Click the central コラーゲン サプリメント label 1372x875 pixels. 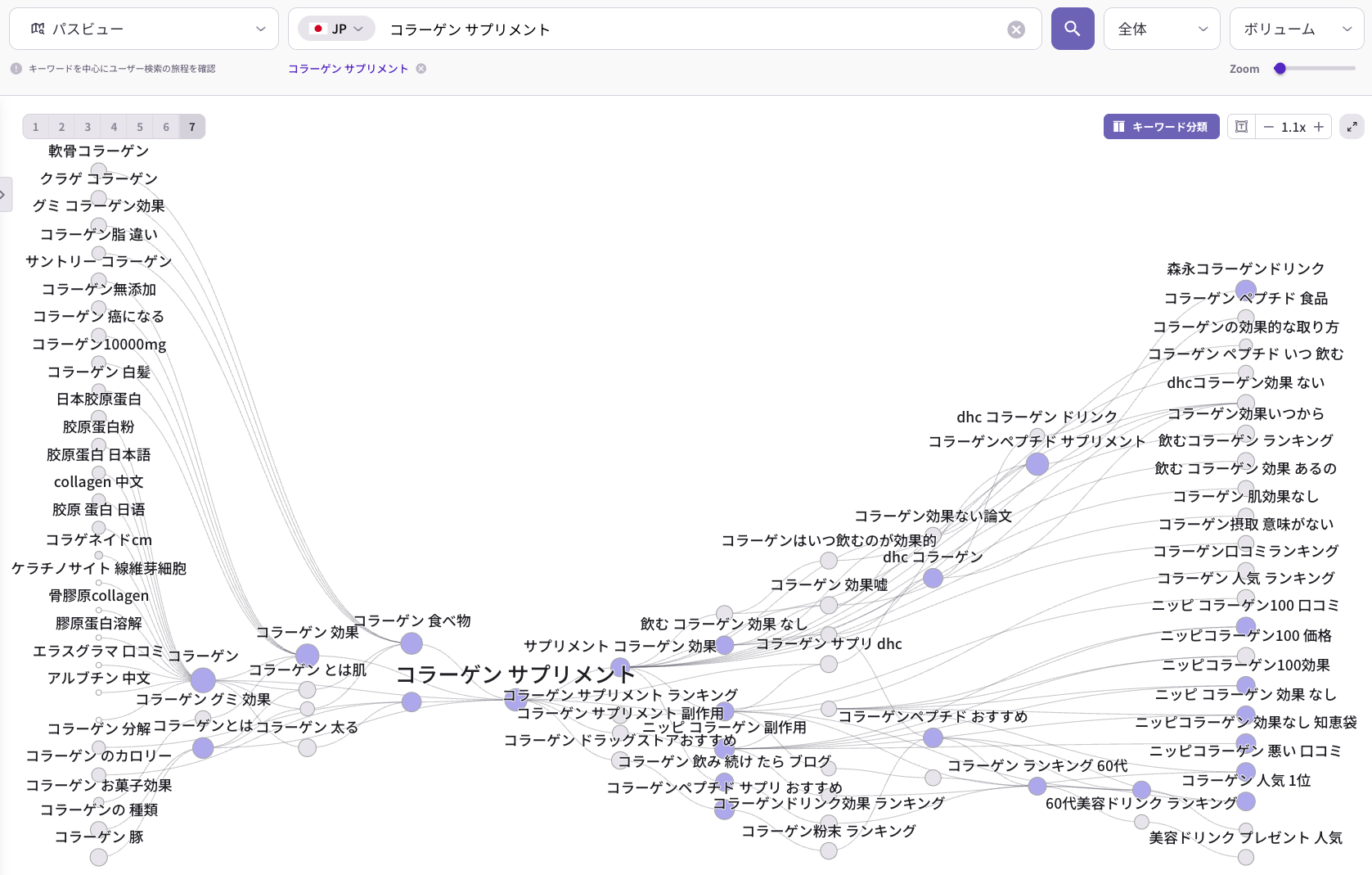pos(515,674)
